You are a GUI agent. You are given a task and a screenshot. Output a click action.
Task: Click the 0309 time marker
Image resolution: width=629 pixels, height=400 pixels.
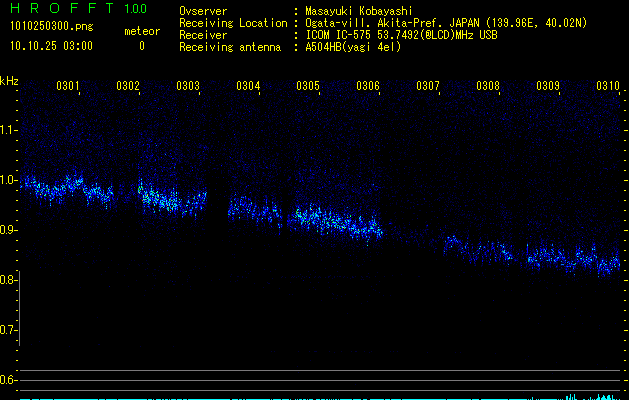[548, 86]
